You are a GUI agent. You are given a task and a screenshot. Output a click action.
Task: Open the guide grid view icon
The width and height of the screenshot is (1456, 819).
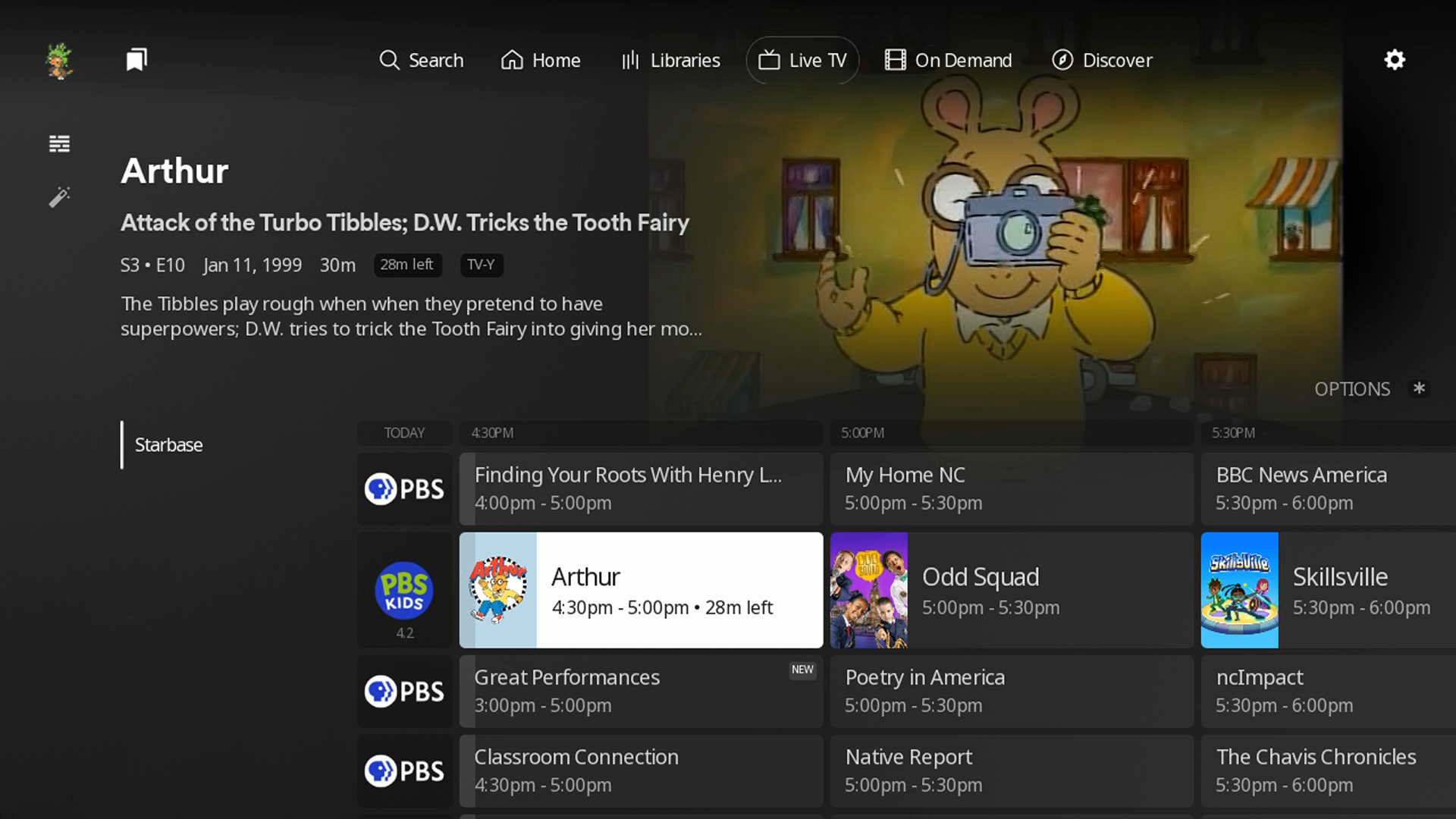[59, 143]
